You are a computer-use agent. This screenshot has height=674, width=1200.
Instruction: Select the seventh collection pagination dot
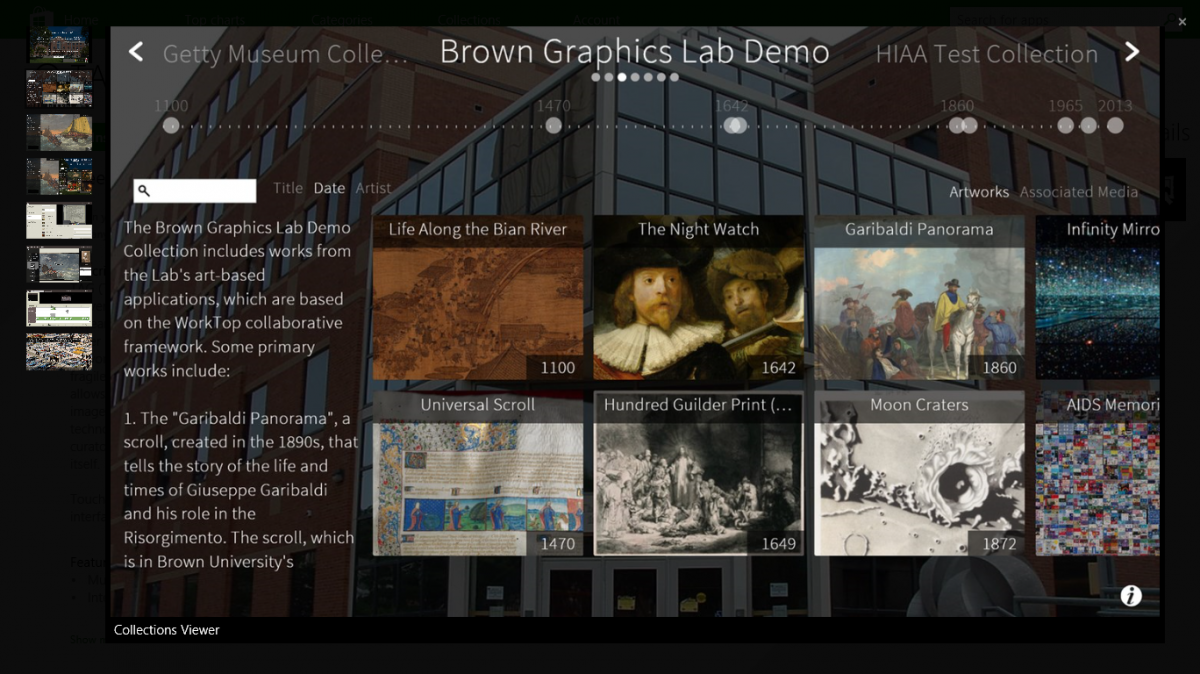pyautogui.click(x=674, y=77)
